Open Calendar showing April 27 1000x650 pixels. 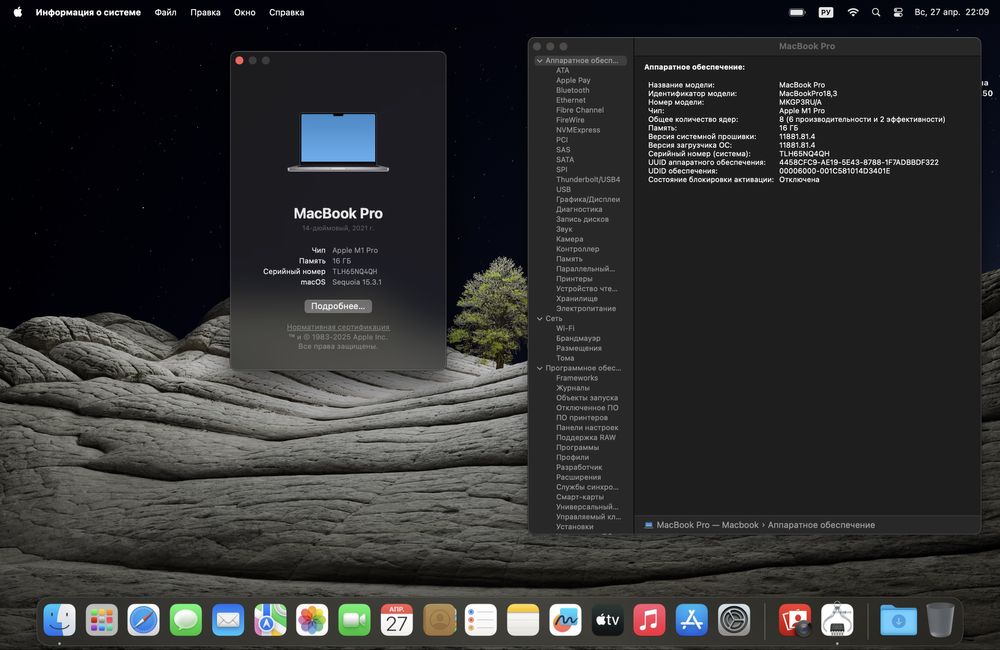tap(396, 619)
